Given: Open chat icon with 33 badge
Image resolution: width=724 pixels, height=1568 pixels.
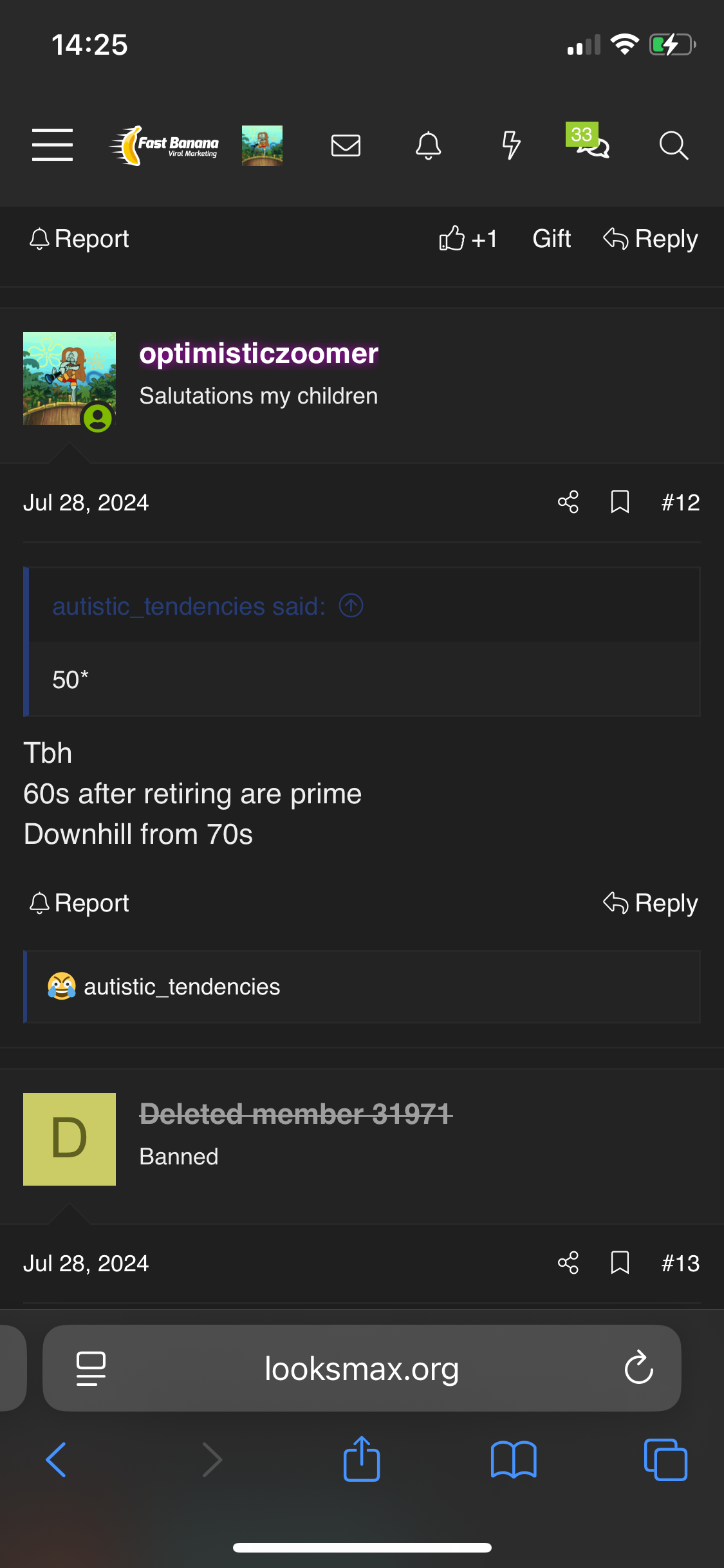Looking at the screenshot, I should 591,144.
